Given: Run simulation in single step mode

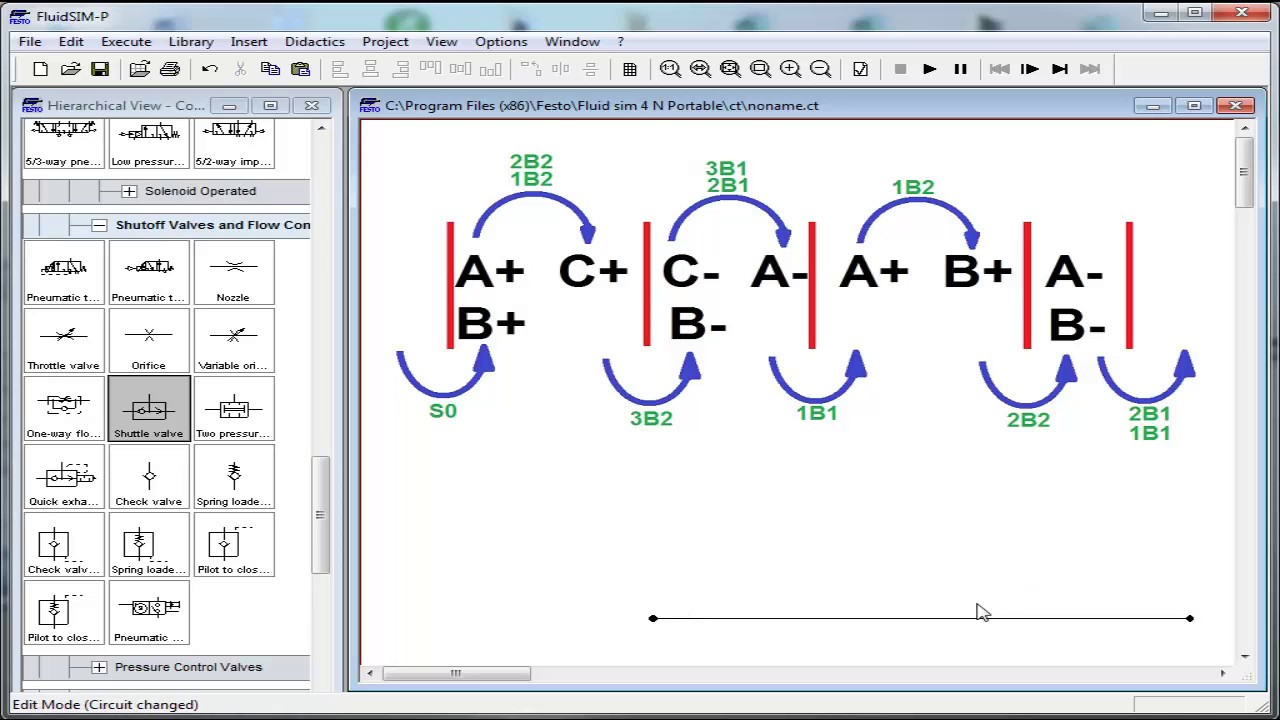Looking at the screenshot, I should pyautogui.click(x=1030, y=69).
